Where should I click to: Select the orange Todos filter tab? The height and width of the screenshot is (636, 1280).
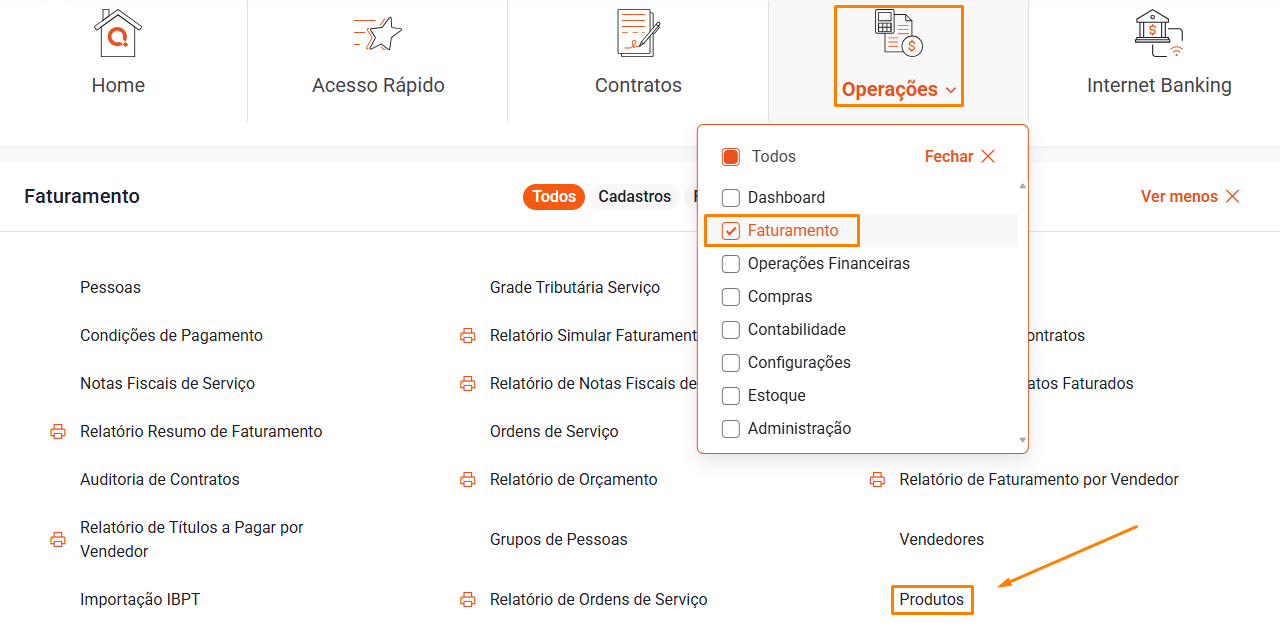point(554,197)
